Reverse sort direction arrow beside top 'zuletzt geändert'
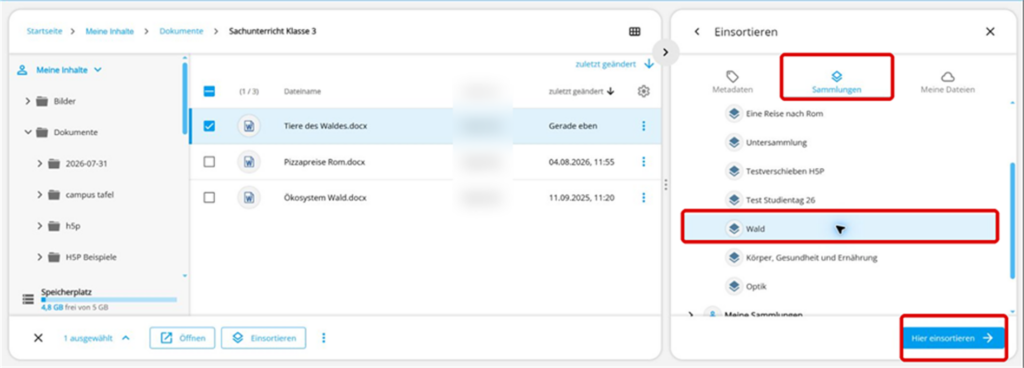This screenshot has width=1024, height=368. click(x=648, y=64)
